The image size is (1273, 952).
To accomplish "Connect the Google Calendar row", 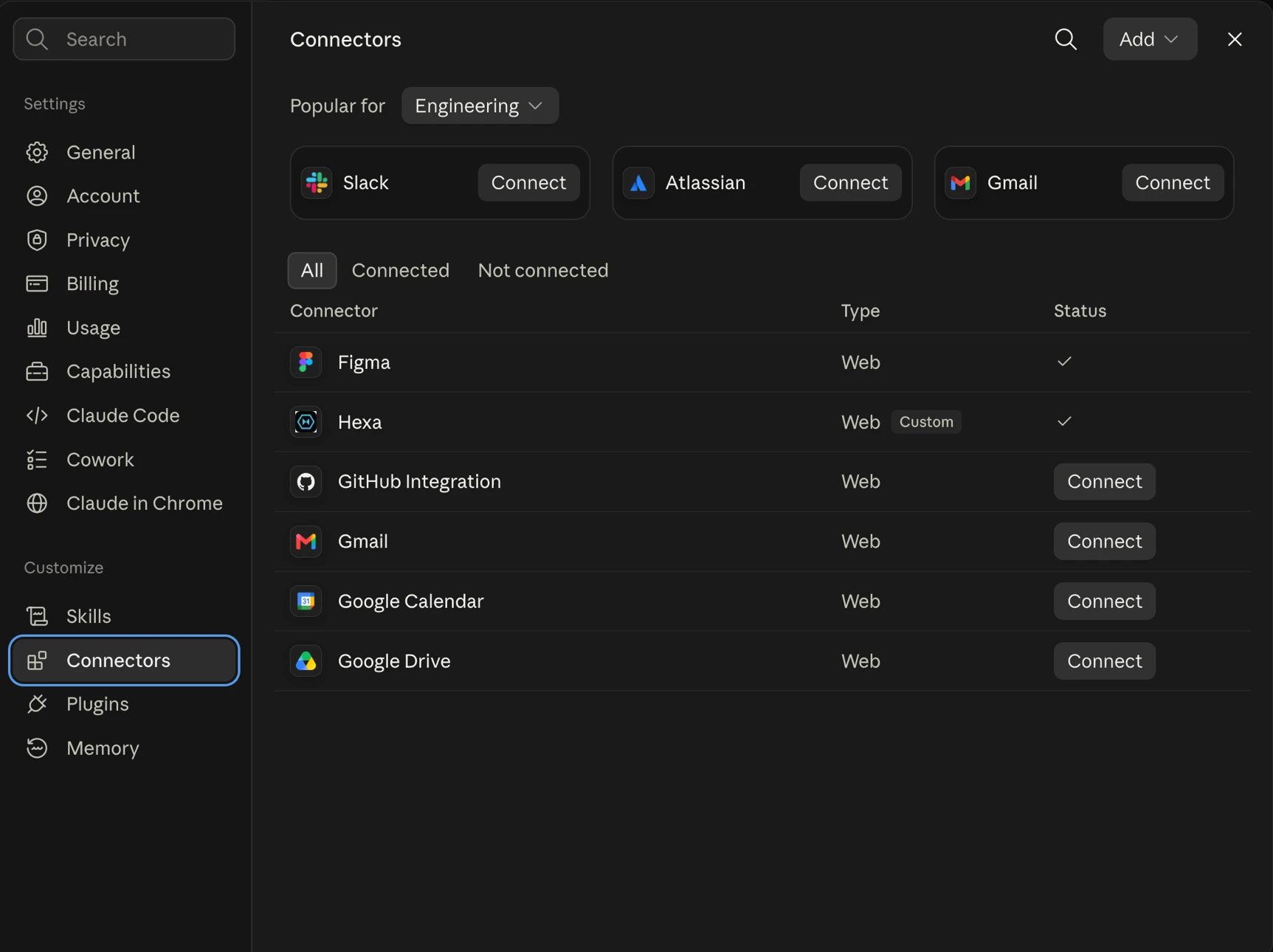I will [1105, 601].
